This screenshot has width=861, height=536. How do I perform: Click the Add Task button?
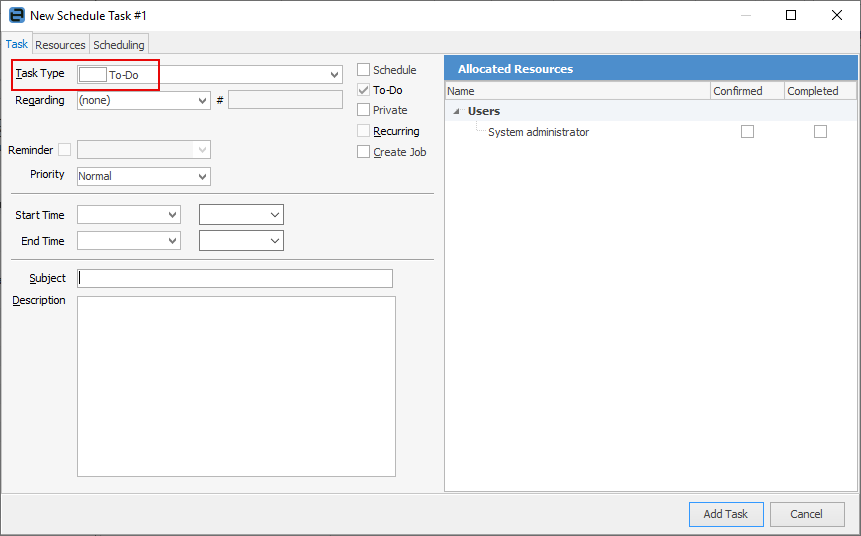pyautogui.click(x=726, y=515)
